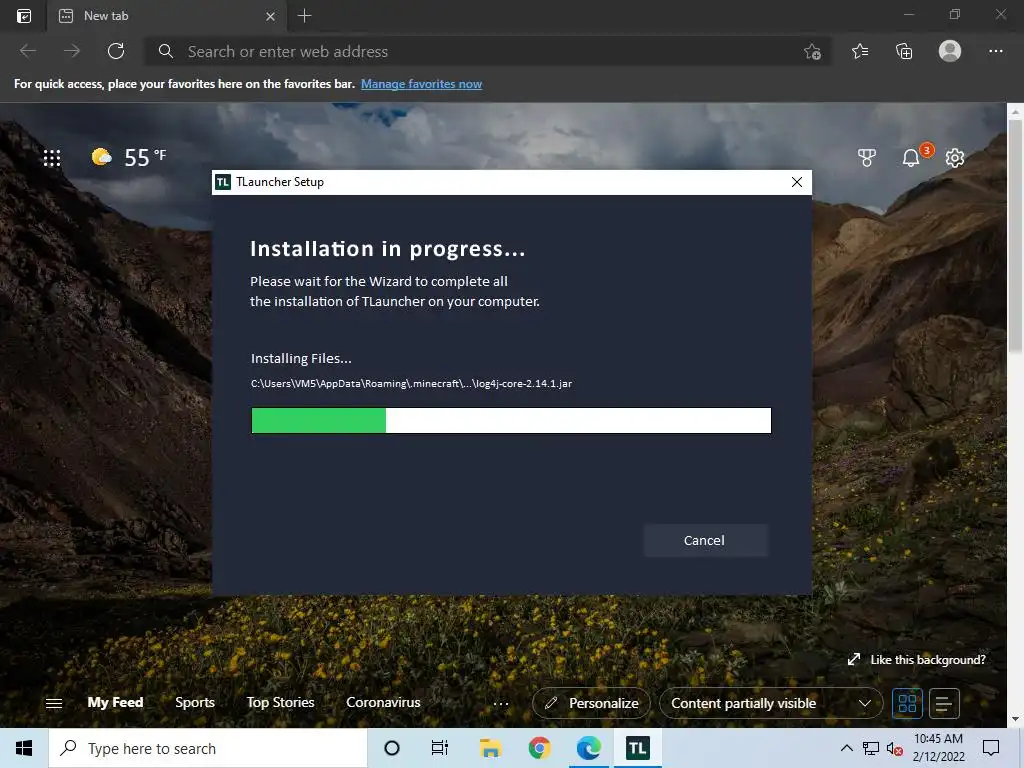
Task: Select the My Feed tab
Action: (116, 703)
